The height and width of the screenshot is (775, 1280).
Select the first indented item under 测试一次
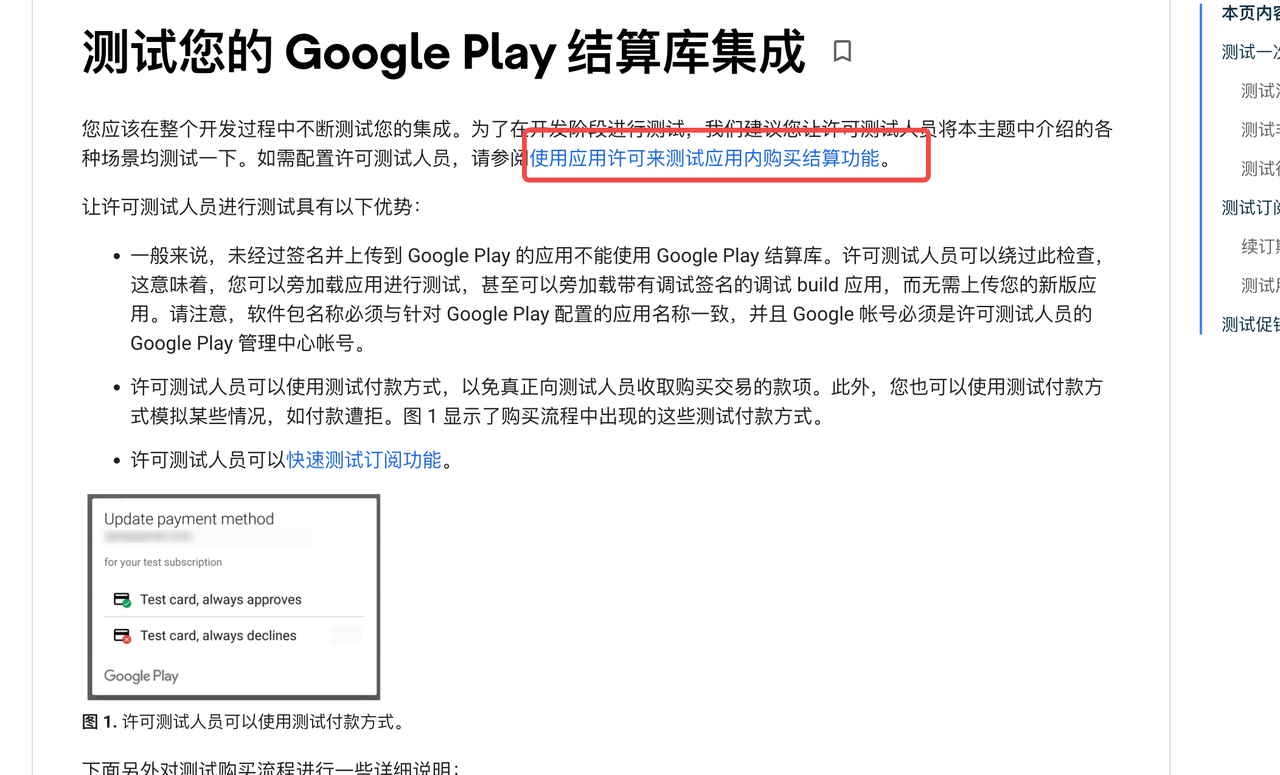pos(1261,91)
